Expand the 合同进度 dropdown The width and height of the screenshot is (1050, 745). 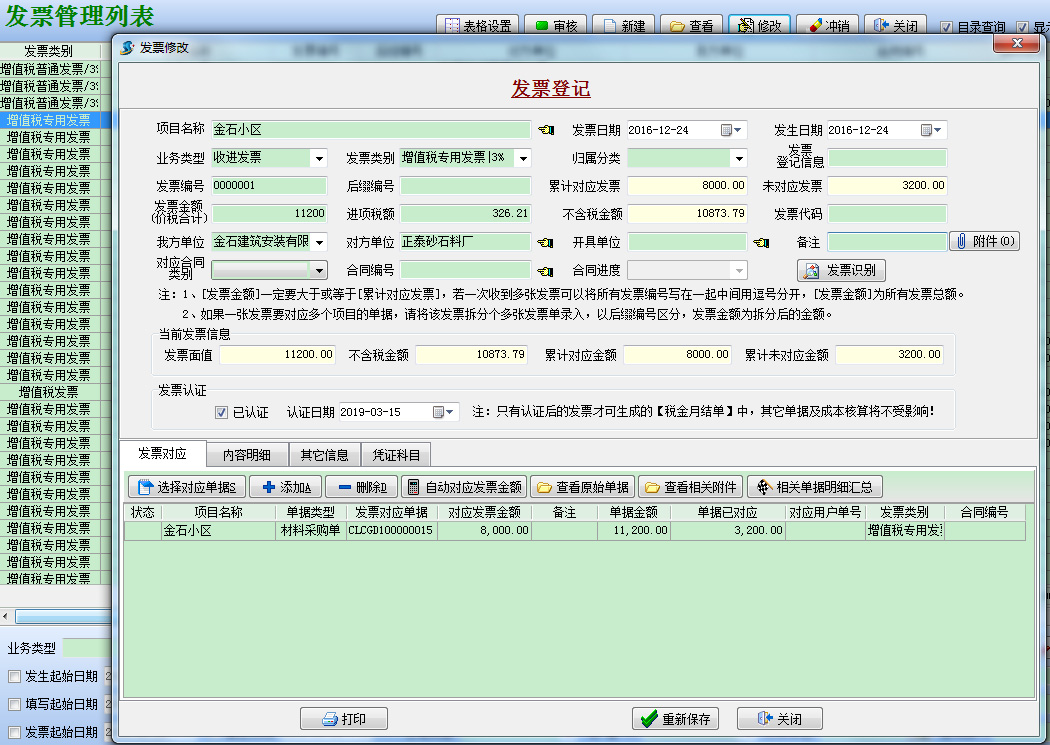(x=739, y=270)
